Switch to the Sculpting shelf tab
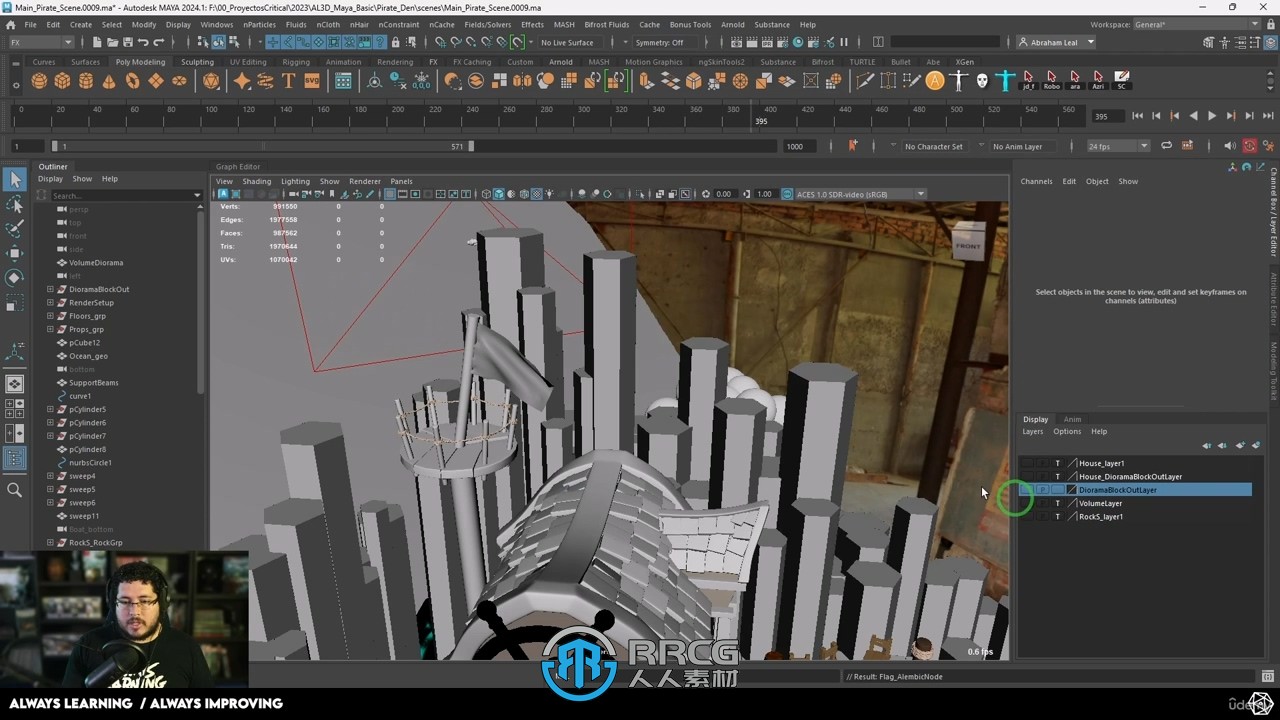Screen dimensions: 1280x720 click(x=197, y=62)
